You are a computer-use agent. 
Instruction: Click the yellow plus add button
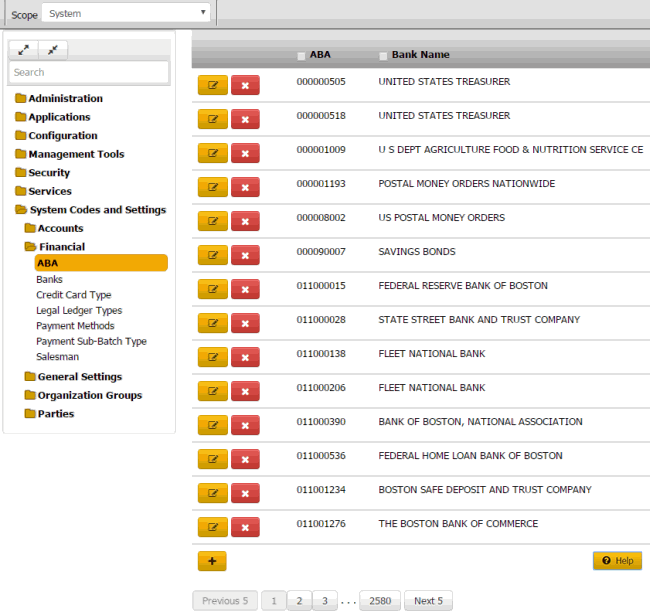[x=212, y=561]
